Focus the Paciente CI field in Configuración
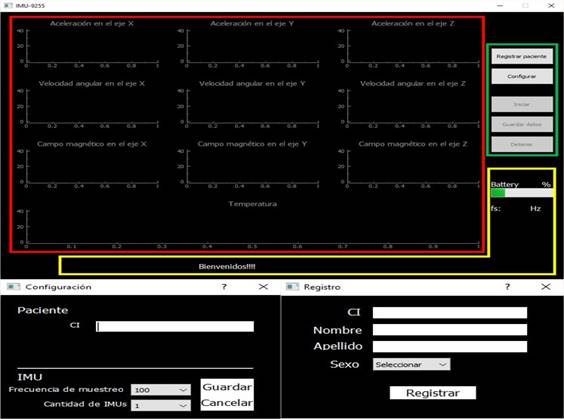Screen dimensions: 564x419 pyautogui.click(x=175, y=326)
